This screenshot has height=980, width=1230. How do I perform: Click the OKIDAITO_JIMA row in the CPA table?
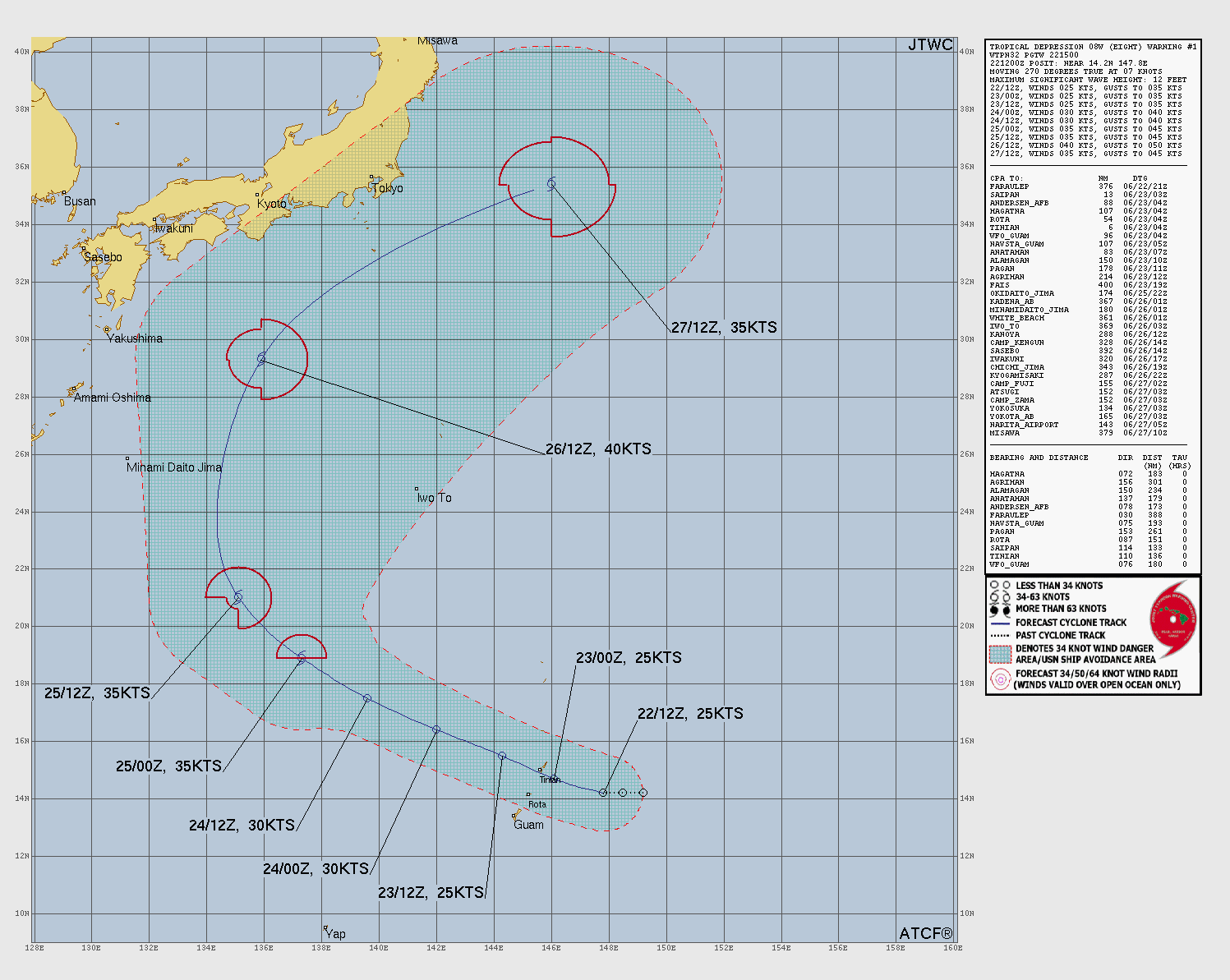1080,293
